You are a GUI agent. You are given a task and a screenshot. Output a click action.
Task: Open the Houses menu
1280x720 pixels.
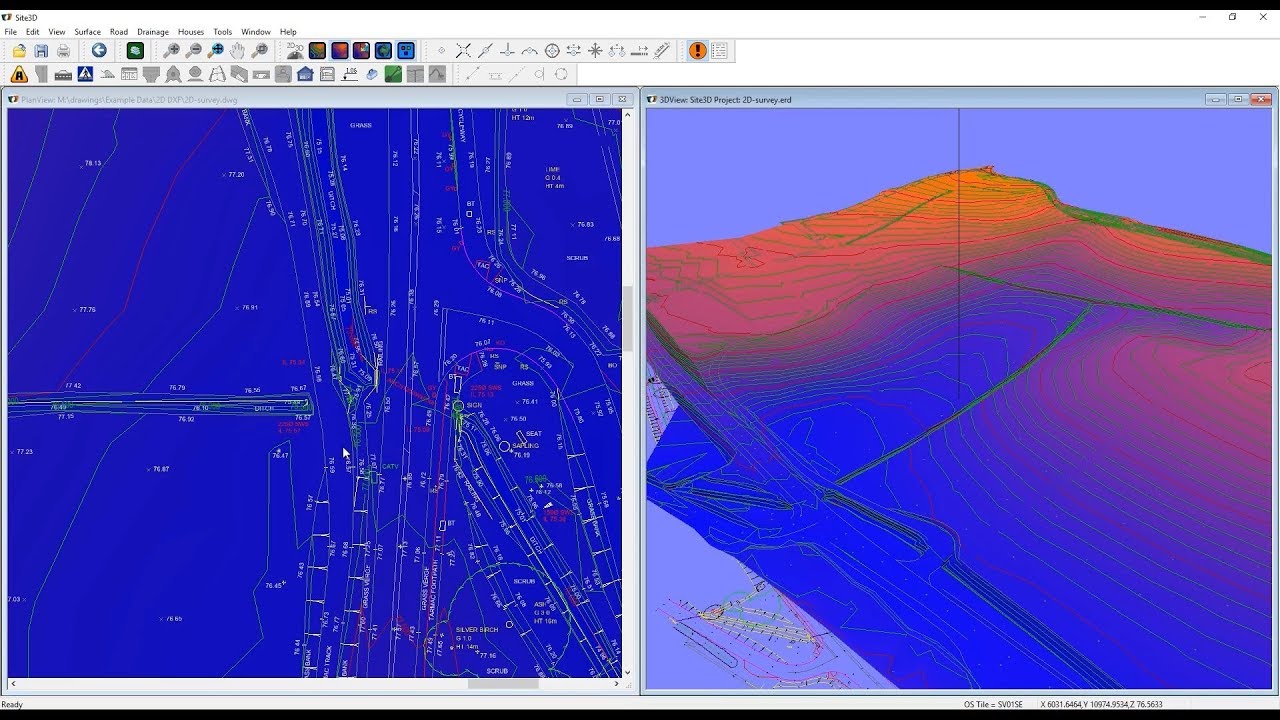click(x=191, y=32)
